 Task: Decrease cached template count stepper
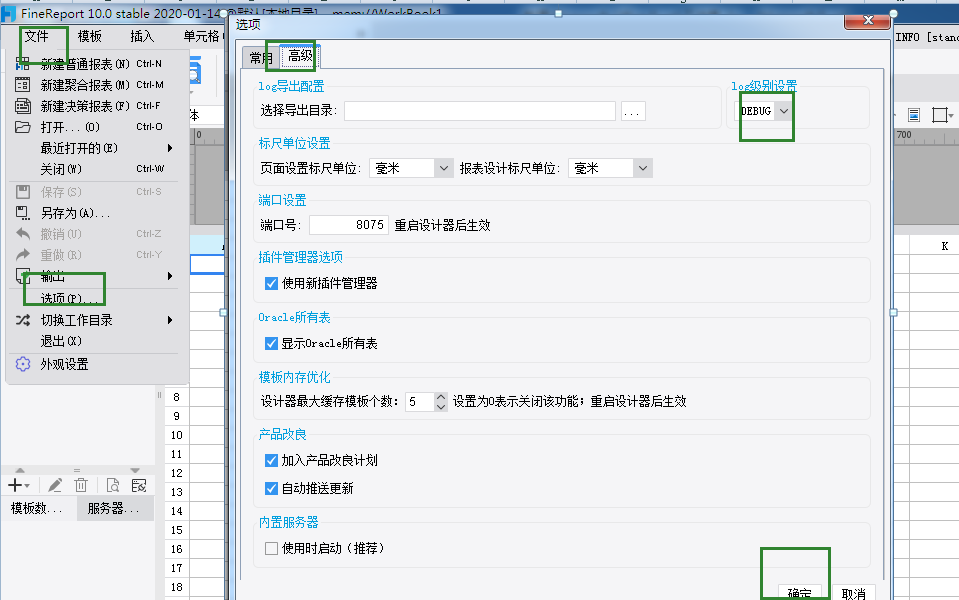point(441,407)
